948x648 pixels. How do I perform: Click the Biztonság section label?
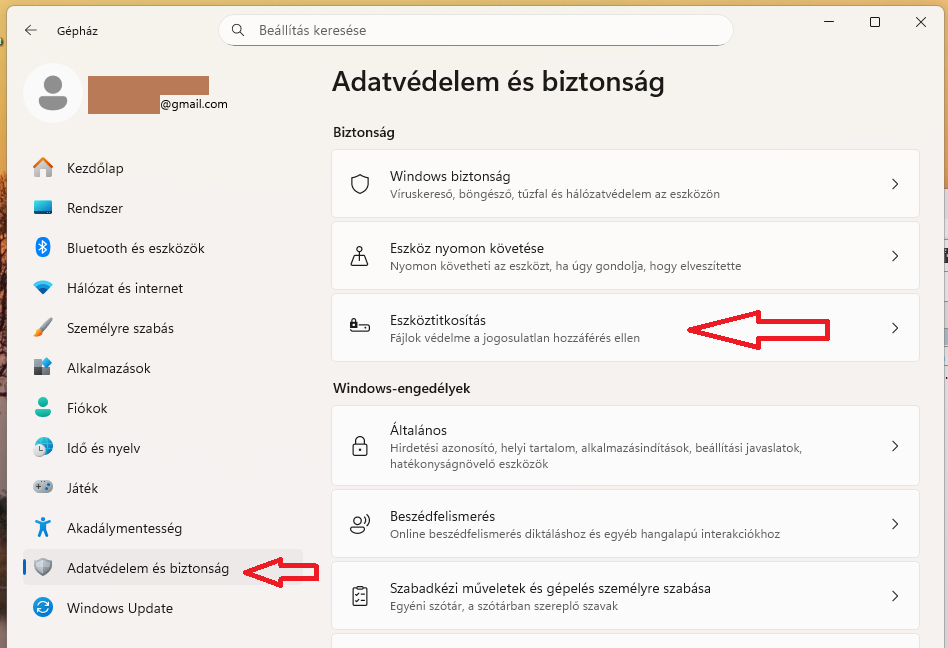tap(364, 132)
